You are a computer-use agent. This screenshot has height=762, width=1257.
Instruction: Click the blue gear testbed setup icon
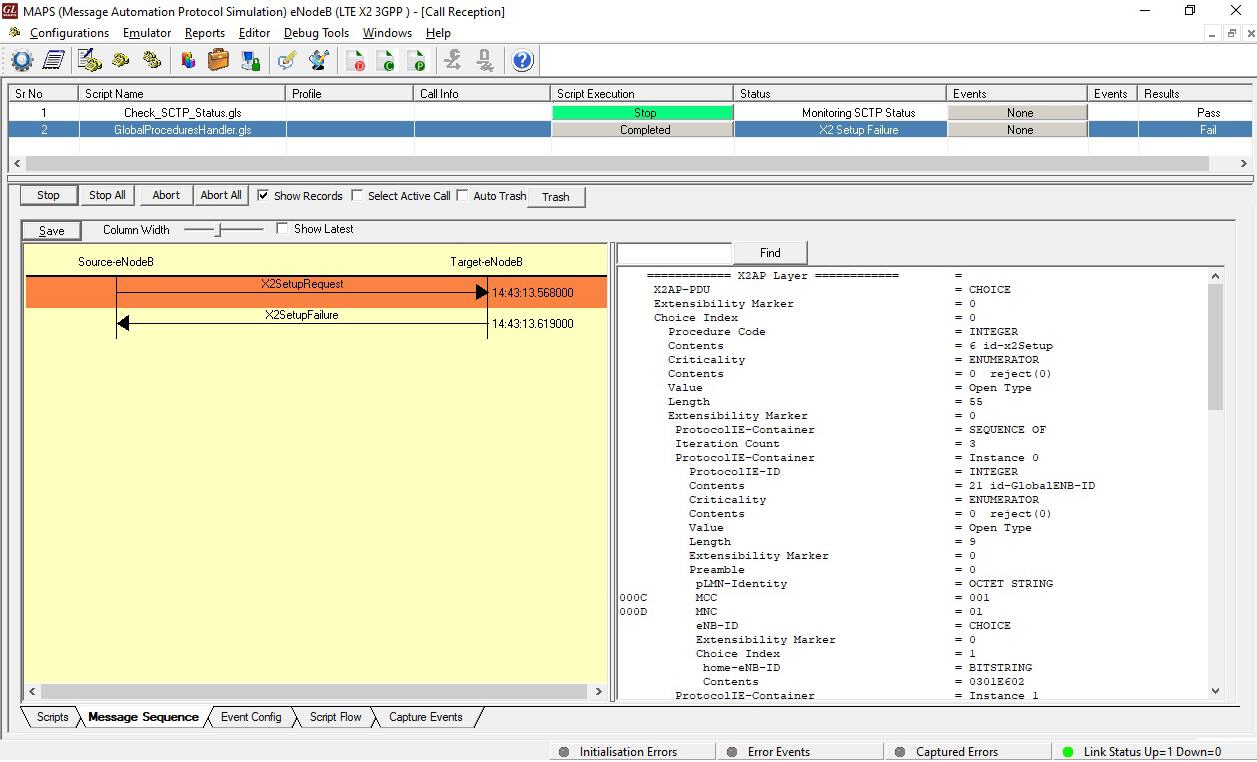click(22, 61)
